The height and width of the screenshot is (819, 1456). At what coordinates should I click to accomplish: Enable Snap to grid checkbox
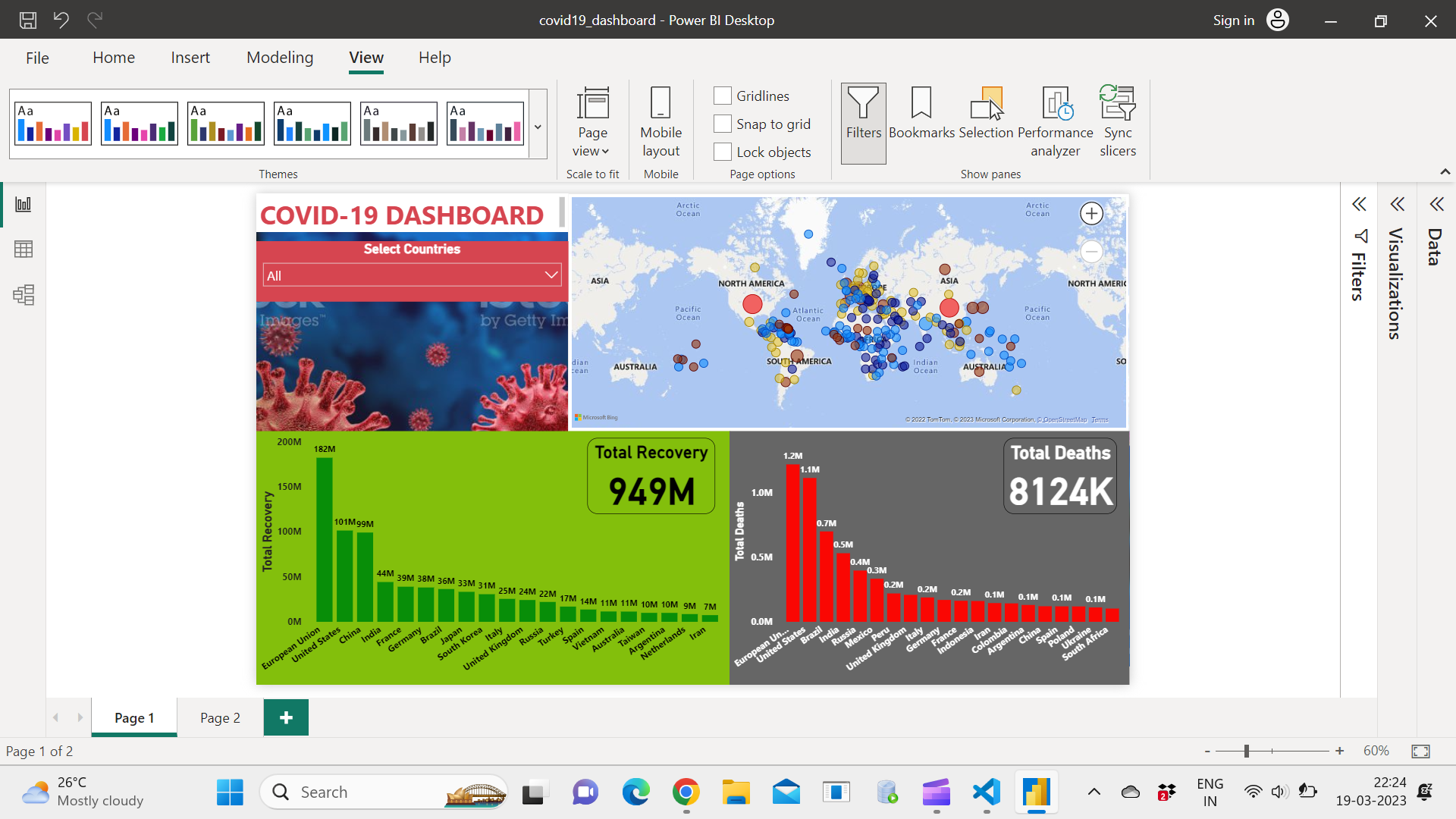pyautogui.click(x=723, y=124)
